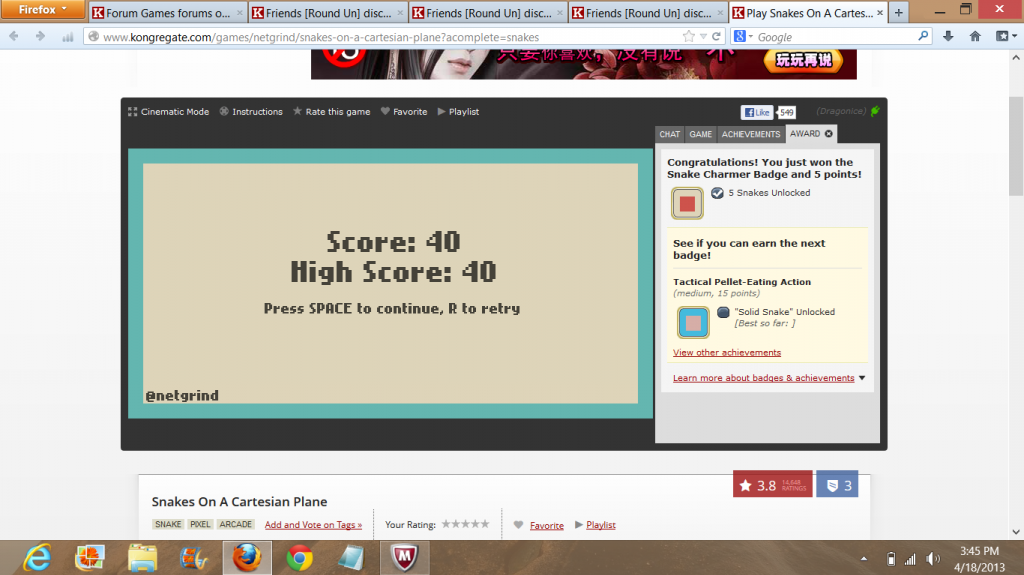Click the ARCADE tag
1024x575 pixels.
coord(236,524)
